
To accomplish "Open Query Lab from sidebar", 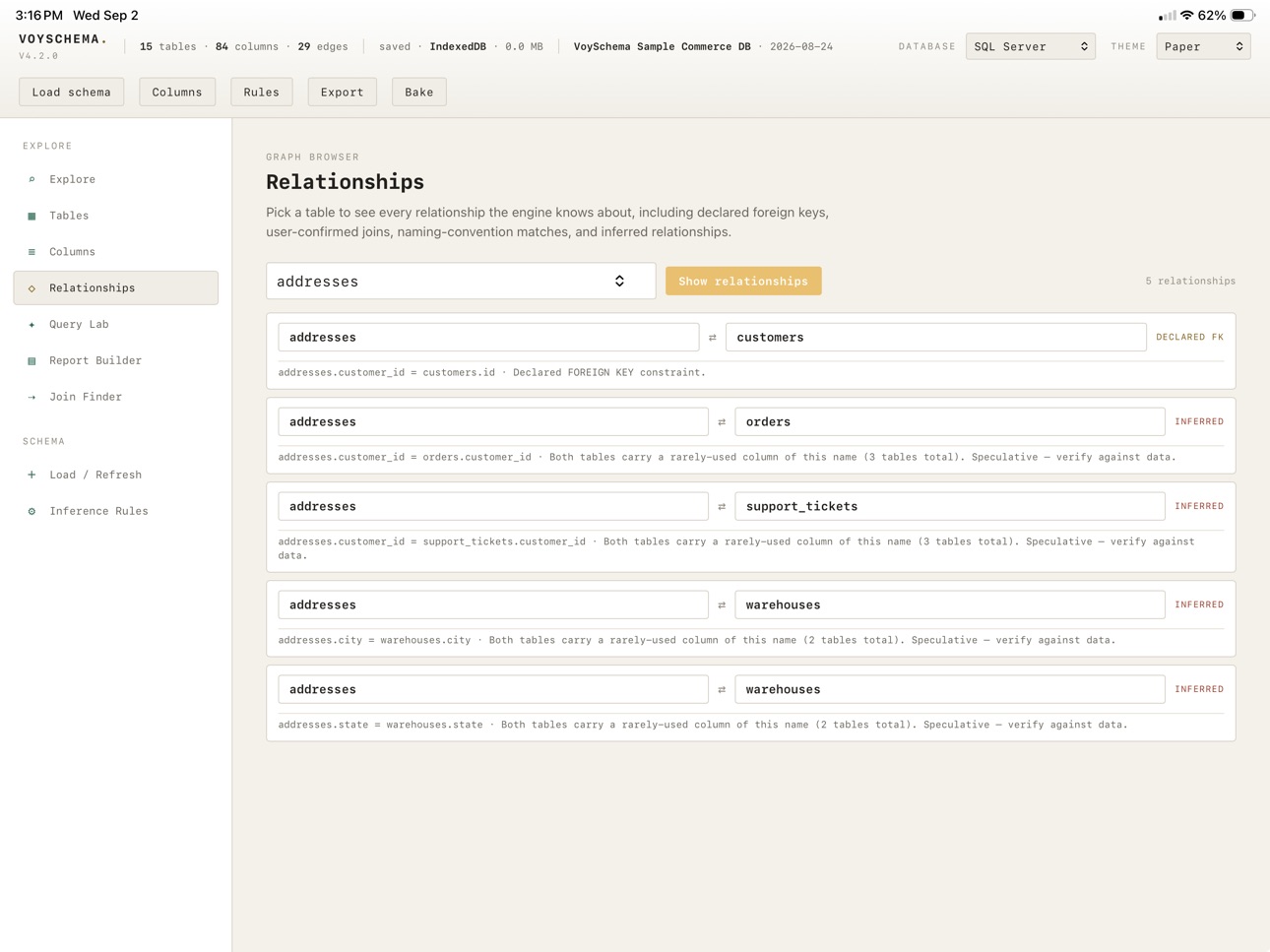I will tap(116, 324).
